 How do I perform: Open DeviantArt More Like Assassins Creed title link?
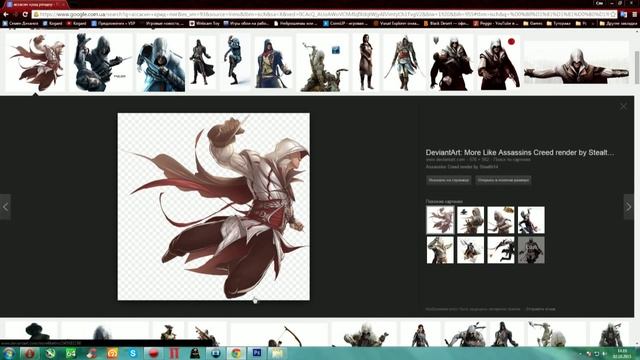(519, 152)
